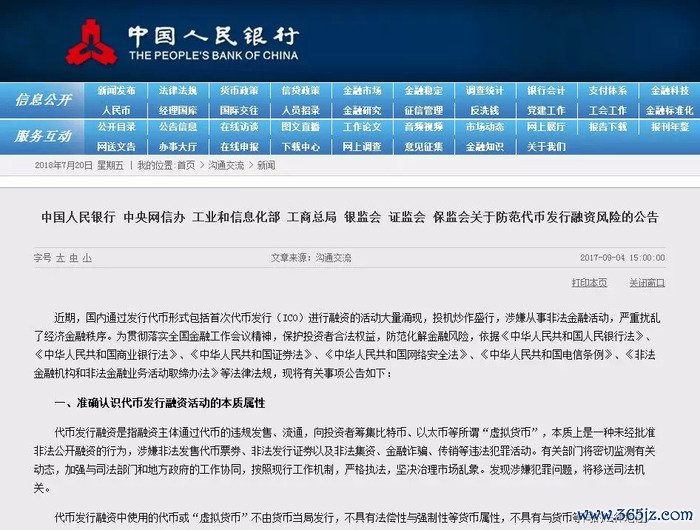
Task: Click the 打印本页 print link
Action: coord(589,283)
